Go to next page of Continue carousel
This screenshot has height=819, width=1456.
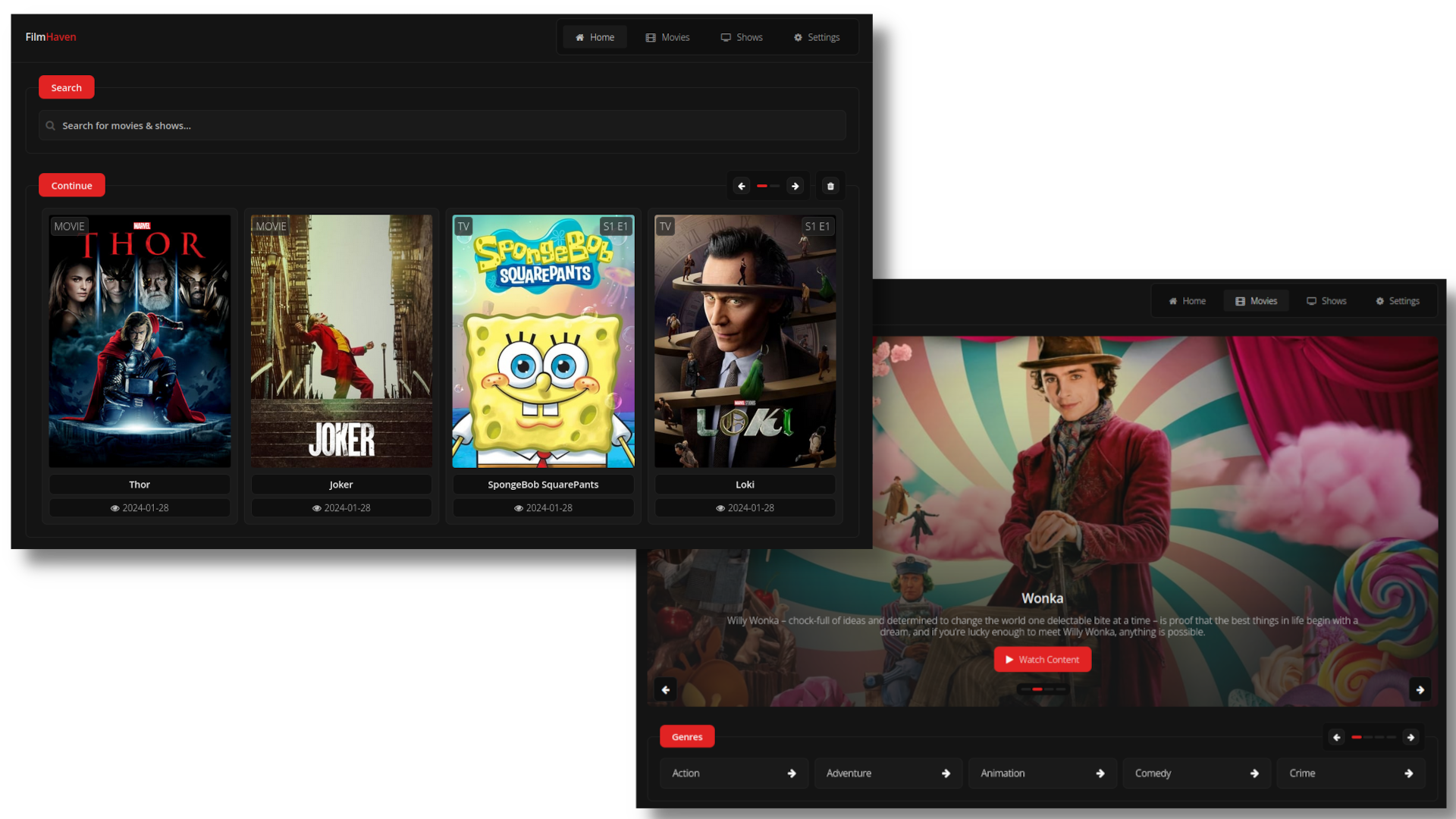coord(795,186)
